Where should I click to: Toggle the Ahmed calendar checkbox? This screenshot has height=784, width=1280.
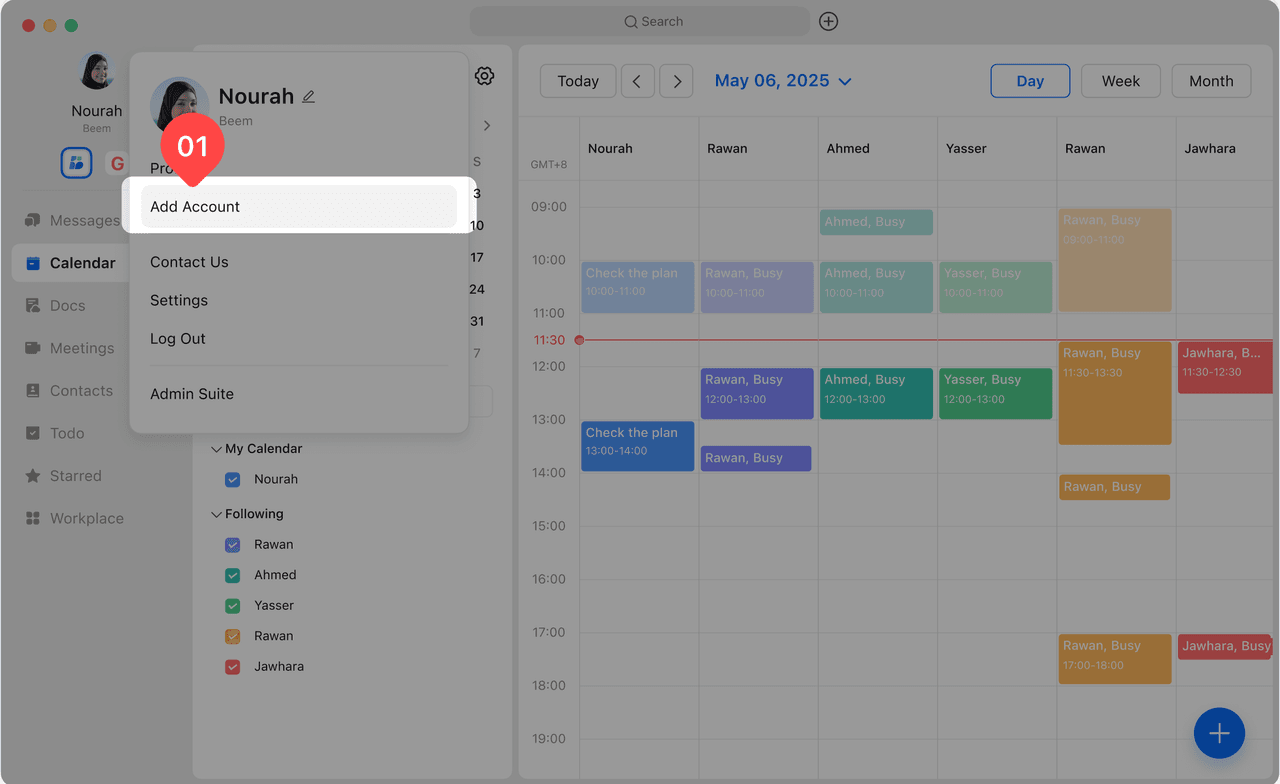(x=233, y=575)
